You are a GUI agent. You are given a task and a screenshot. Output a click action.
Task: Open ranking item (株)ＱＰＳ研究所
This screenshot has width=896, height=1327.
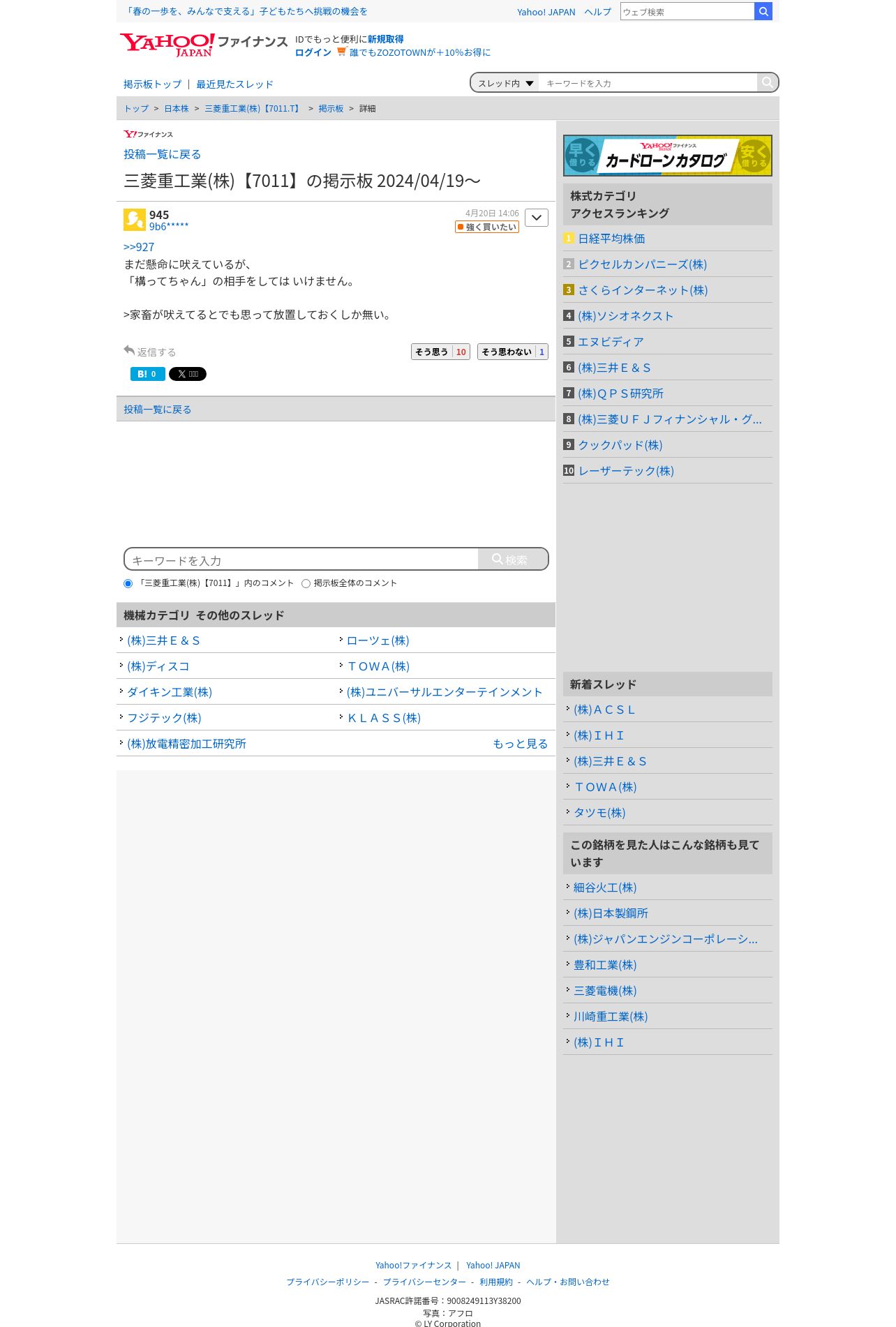pos(620,393)
